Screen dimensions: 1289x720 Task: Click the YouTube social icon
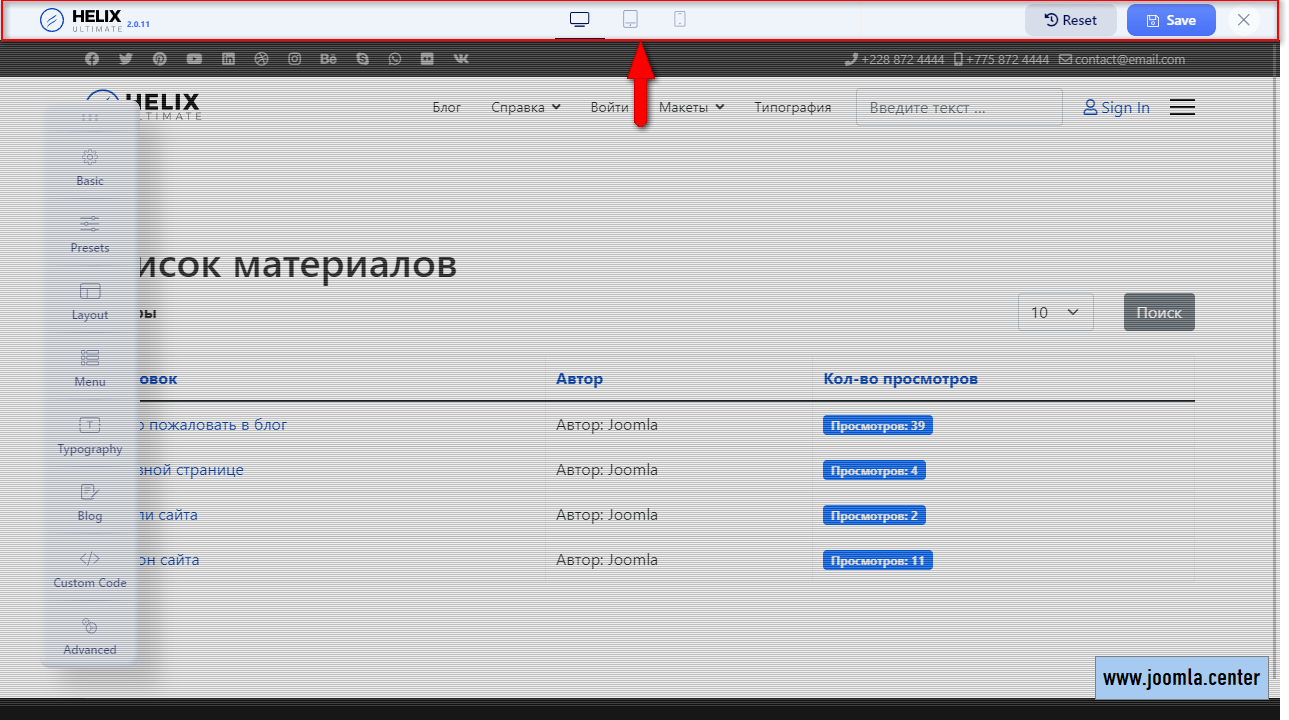click(194, 59)
